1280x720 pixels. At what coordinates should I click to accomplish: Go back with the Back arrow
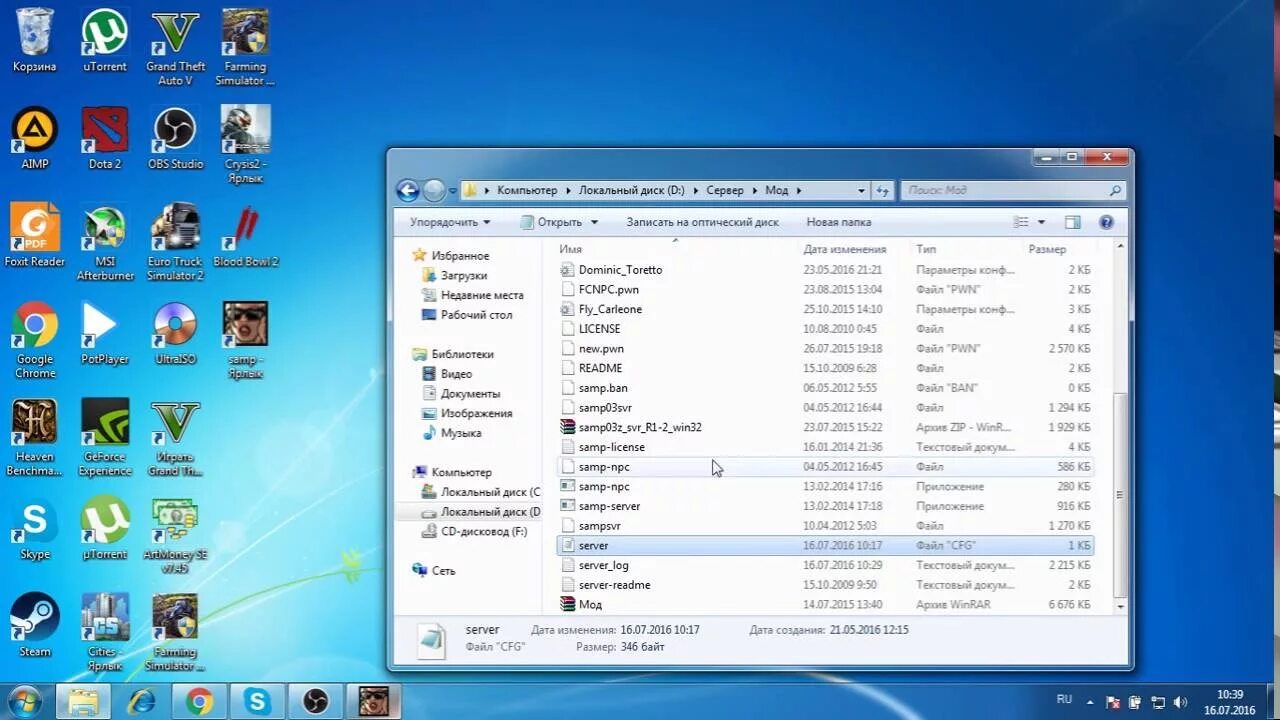click(x=407, y=190)
